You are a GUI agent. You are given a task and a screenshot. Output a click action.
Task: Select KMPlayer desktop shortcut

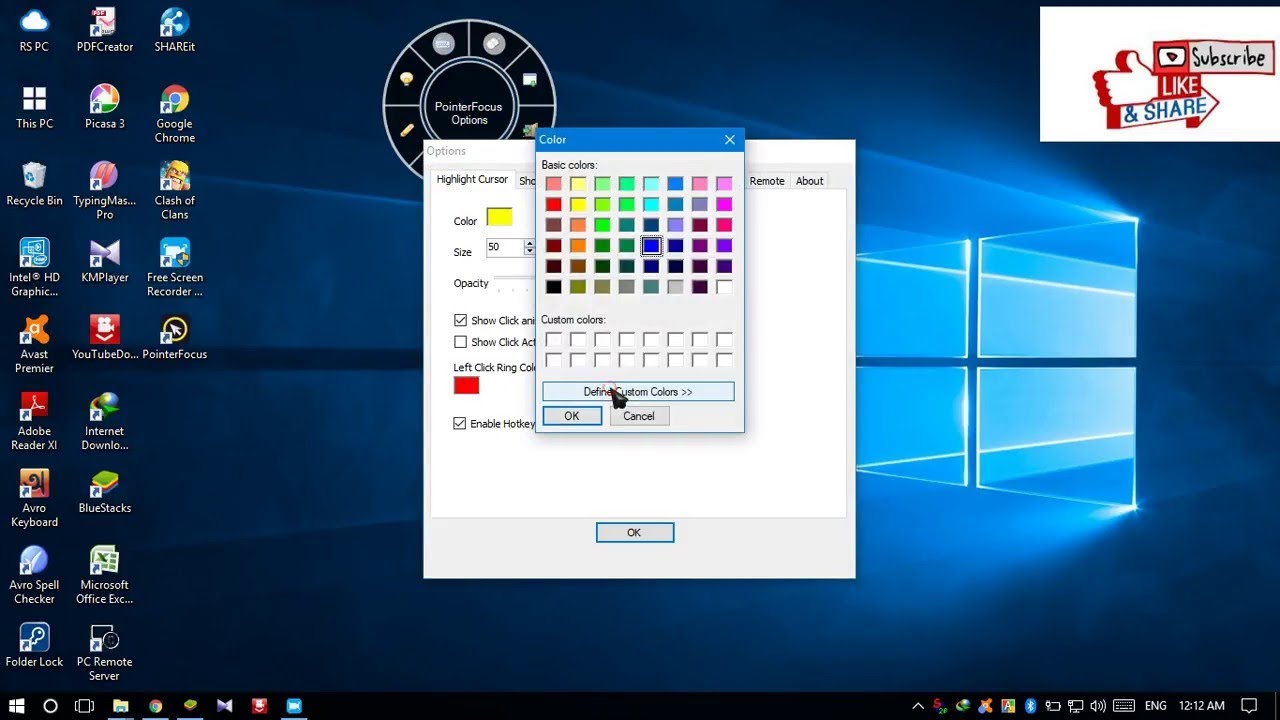(105, 261)
